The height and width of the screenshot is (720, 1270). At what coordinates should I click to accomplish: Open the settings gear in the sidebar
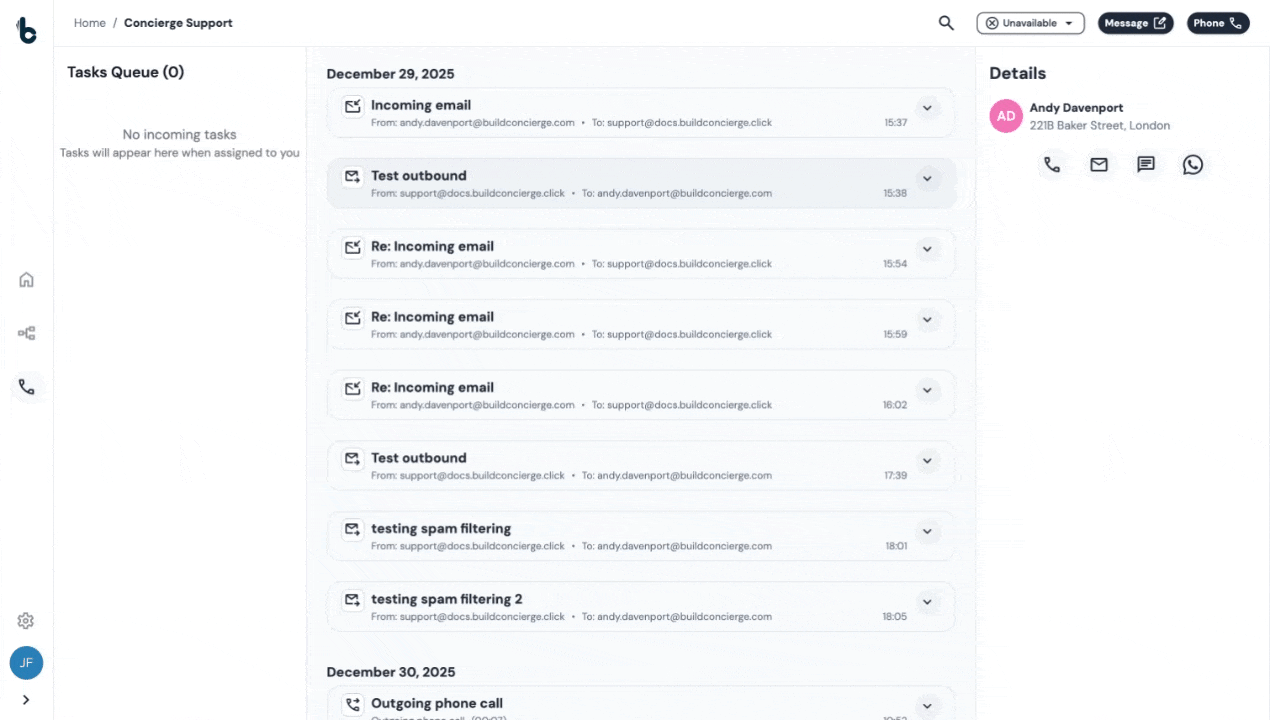pyautogui.click(x=26, y=620)
